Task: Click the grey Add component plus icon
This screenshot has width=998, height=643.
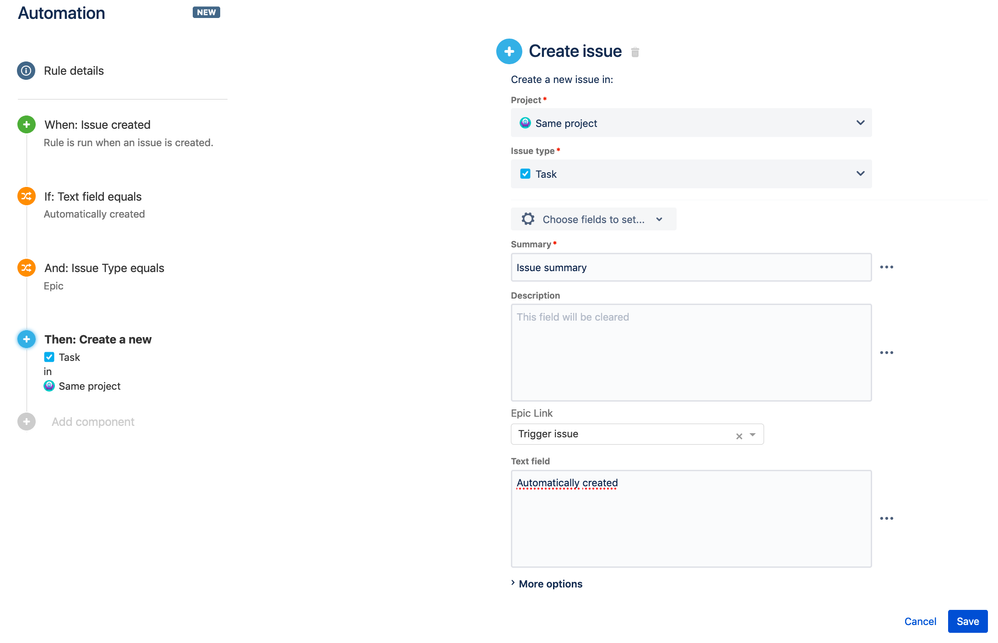Action: (26, 421)
